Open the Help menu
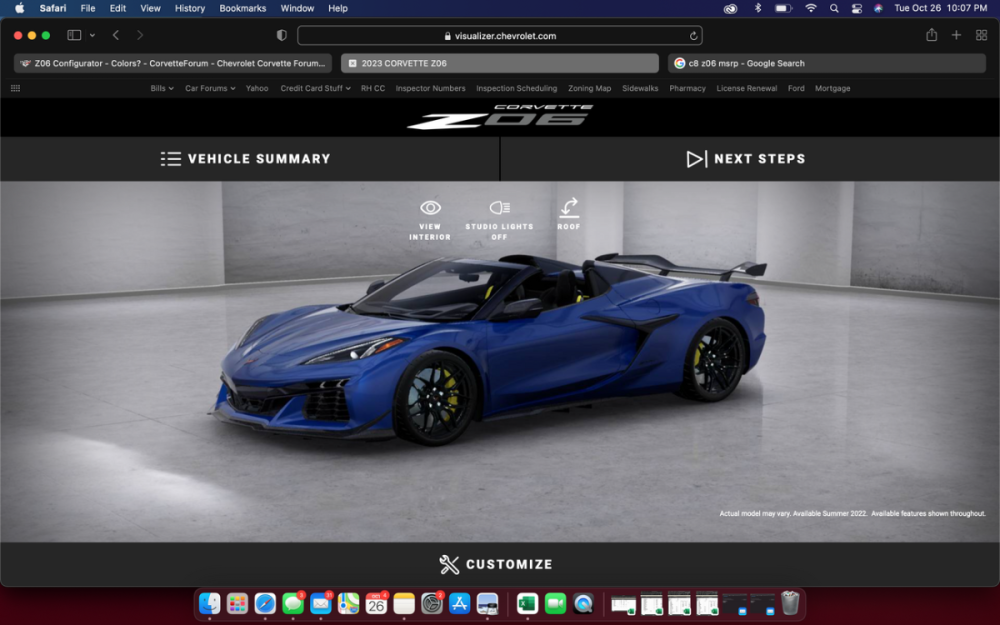 point(338,8)
